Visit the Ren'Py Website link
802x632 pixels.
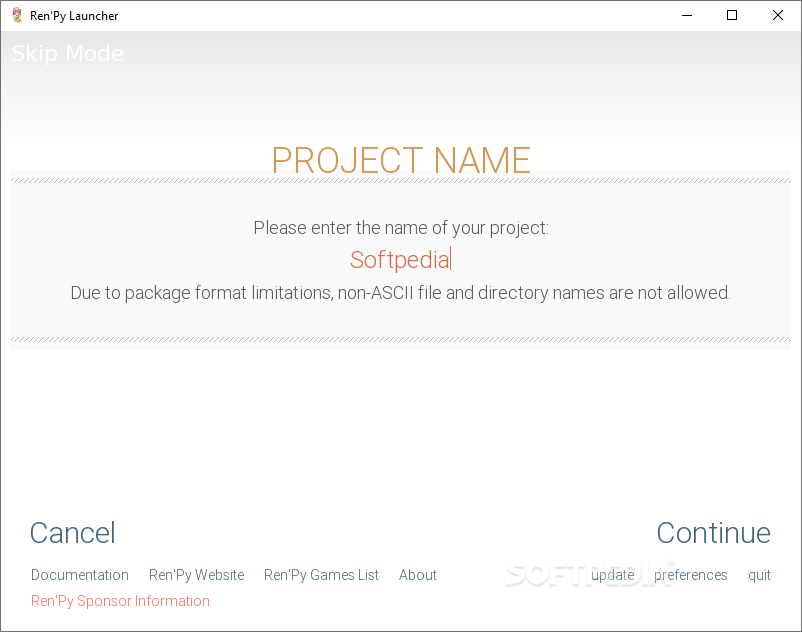[x=196, y=575]
